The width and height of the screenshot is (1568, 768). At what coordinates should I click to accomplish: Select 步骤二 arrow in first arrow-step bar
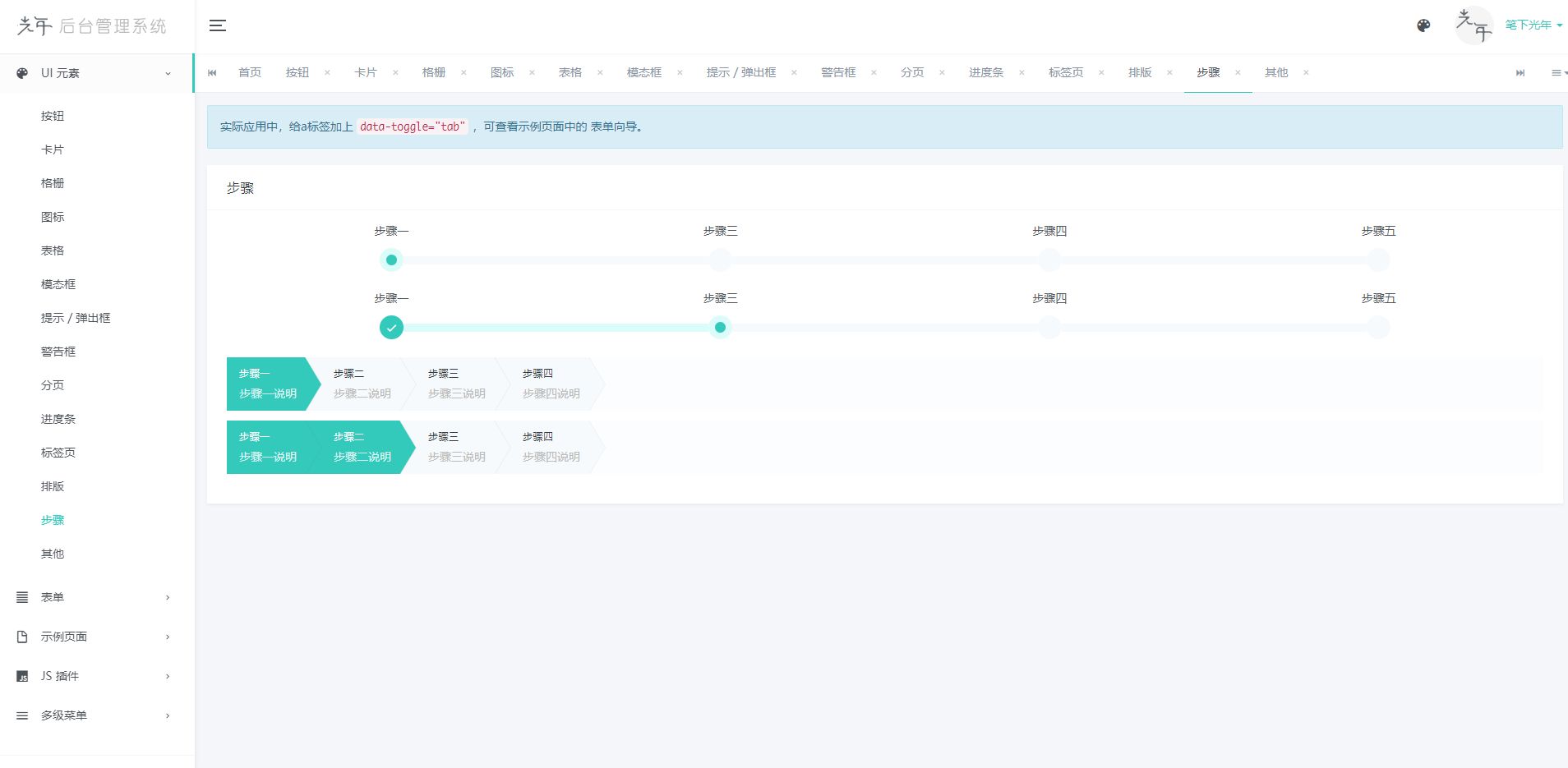[362, 384]
